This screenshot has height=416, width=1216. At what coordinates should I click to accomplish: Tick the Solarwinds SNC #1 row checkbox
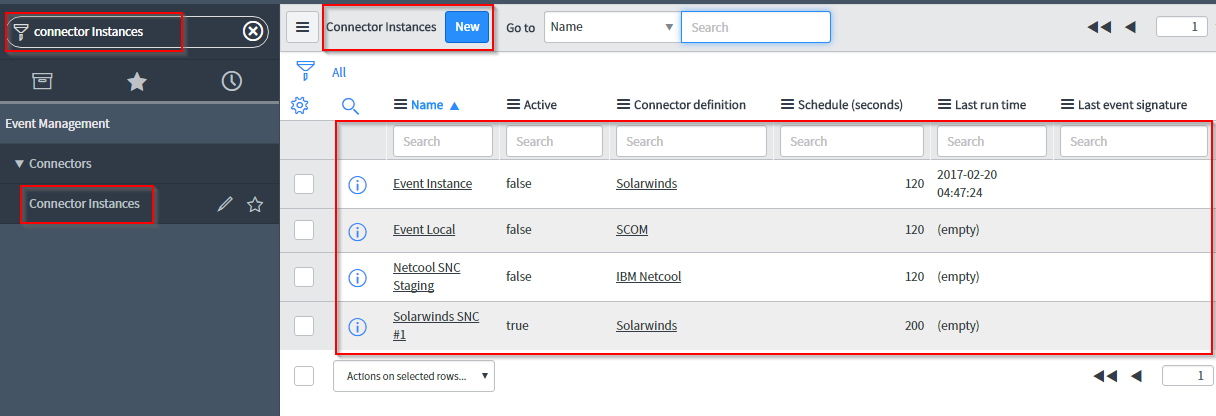pos(304,326)
